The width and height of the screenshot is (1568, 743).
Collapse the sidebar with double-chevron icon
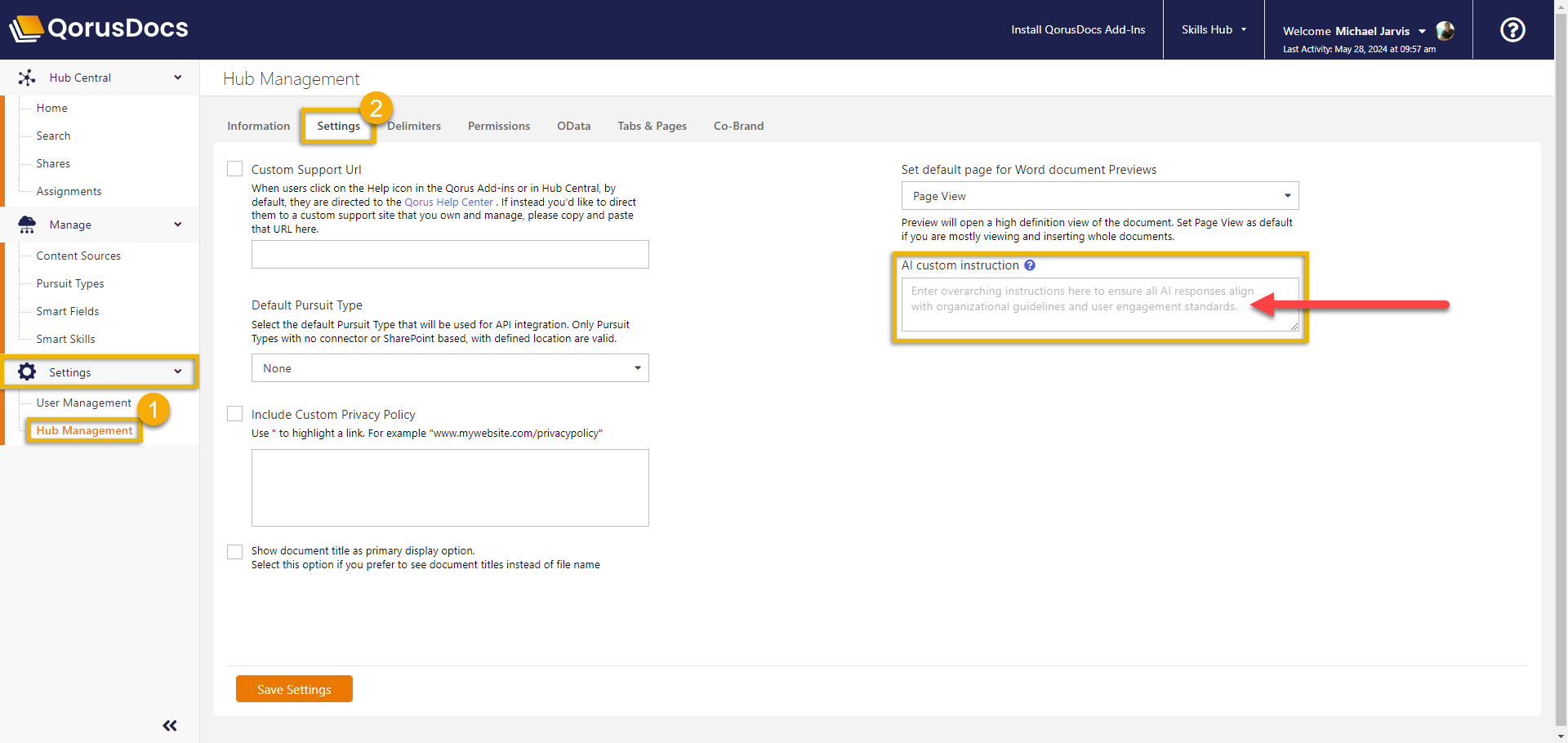point(170,726)
